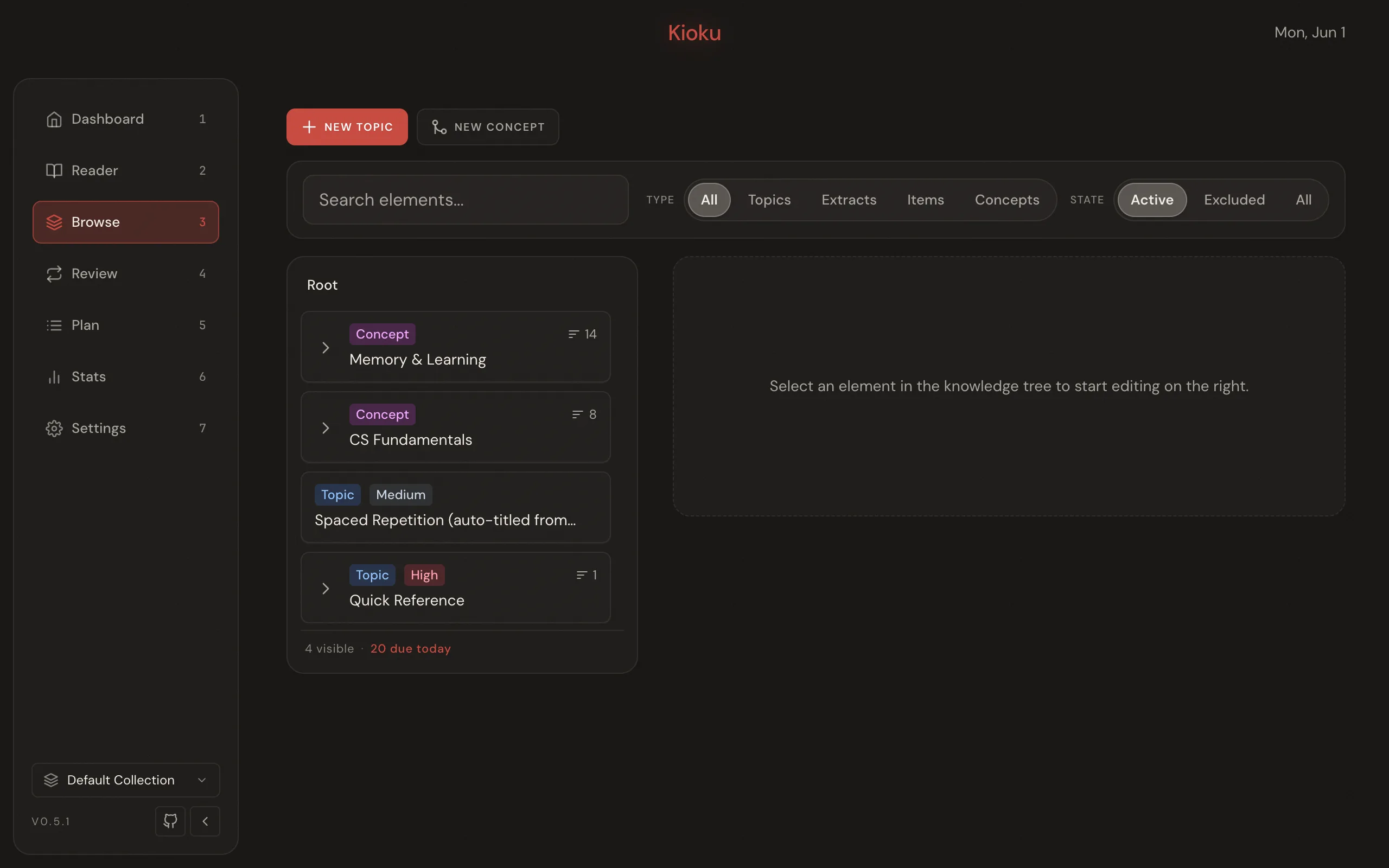Click the child count icon on Memory & Learning
This screenshot has height=868, width=1389.
coord(573,334)
